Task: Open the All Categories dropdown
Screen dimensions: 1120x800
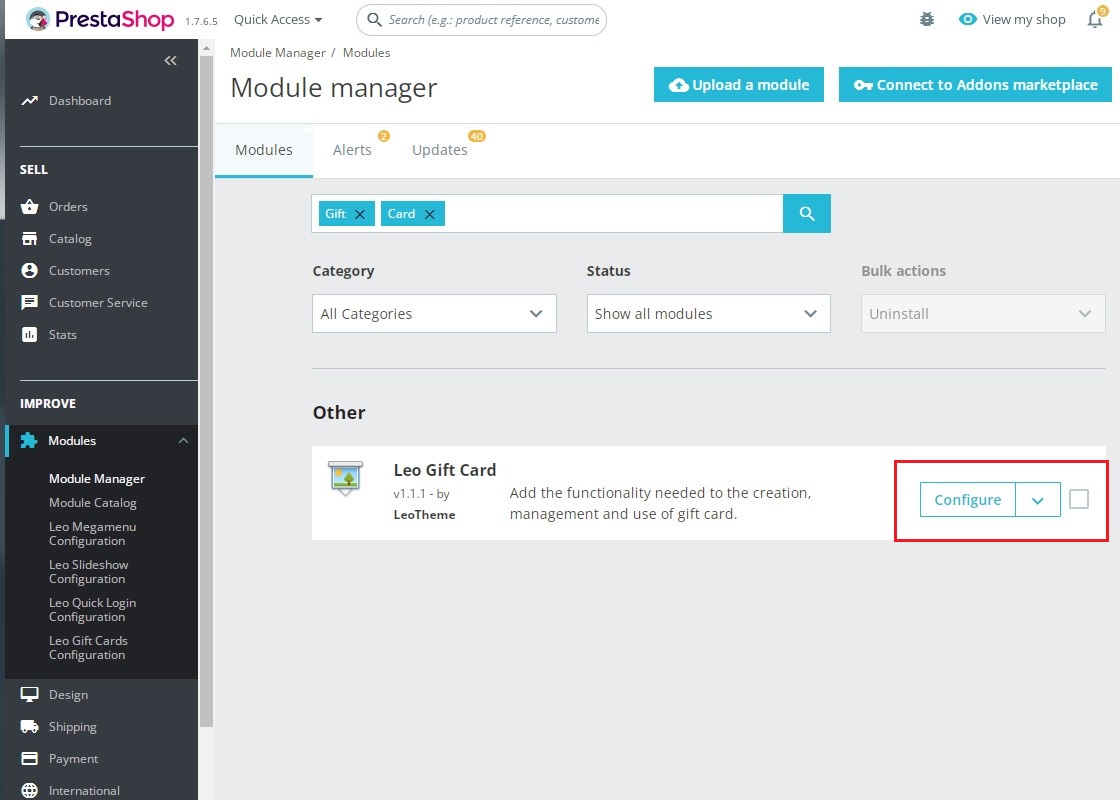Action: [x=434, y=314]
